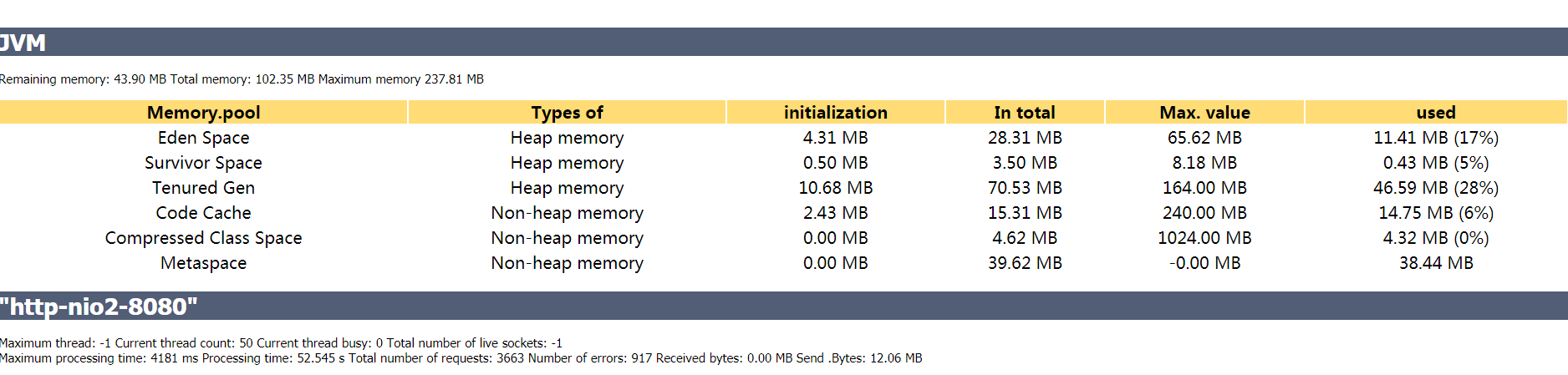Click the Survivor Space pool name
The height and width of the screenshot is (375, 1568).
[x=203, y=163]
